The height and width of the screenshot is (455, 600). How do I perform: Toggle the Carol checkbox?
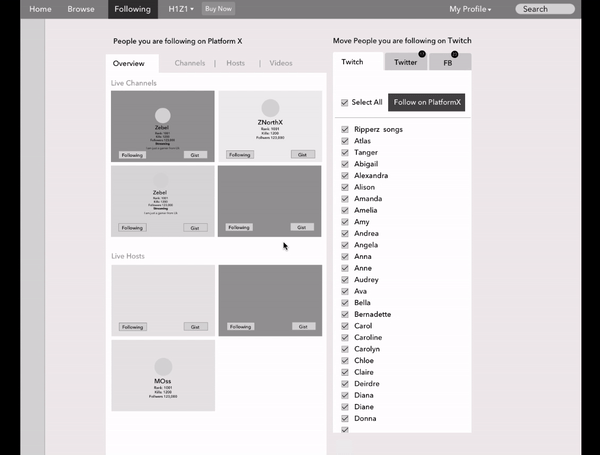coord(345,326)
